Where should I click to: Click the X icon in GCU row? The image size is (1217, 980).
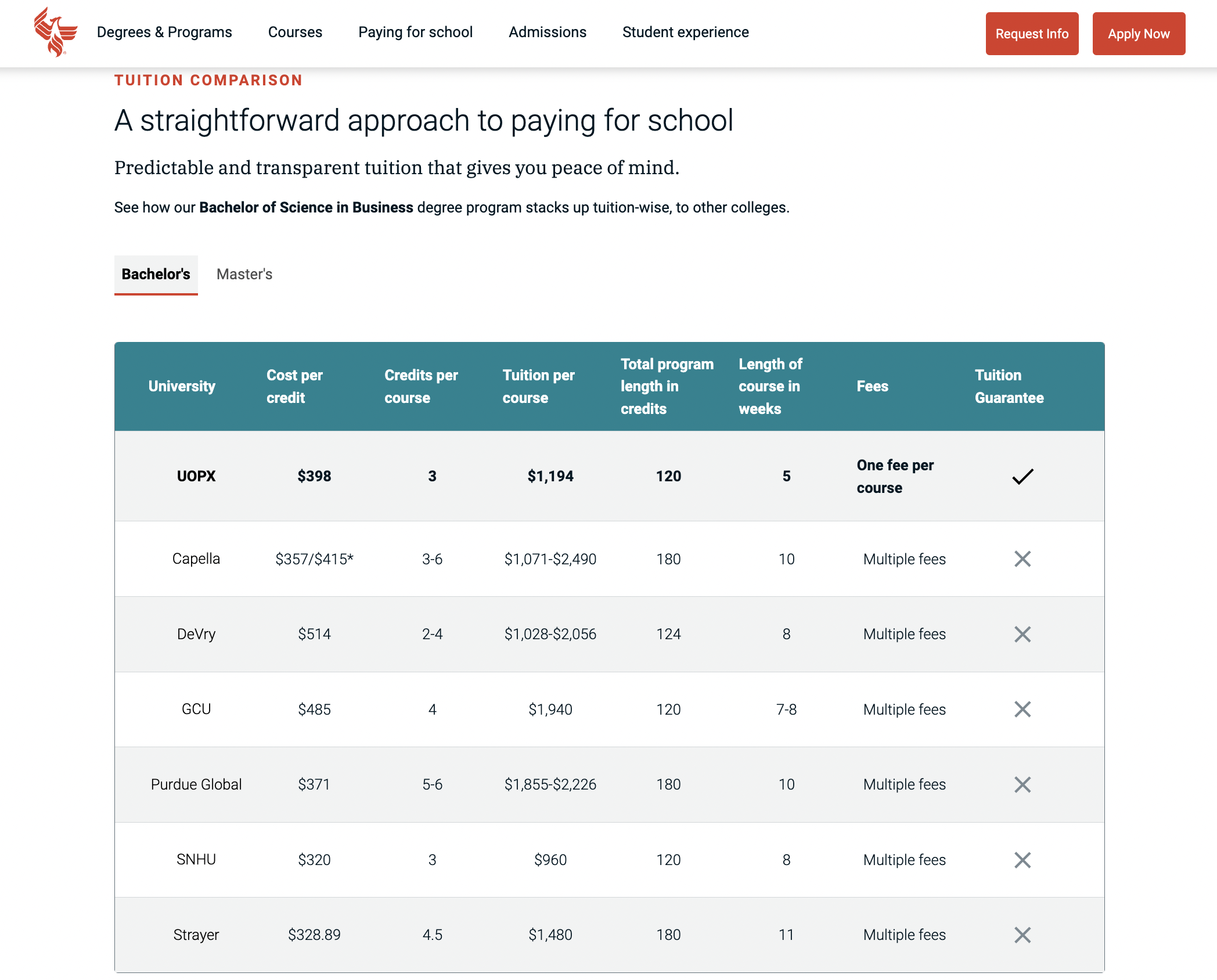coord(1022,709)
